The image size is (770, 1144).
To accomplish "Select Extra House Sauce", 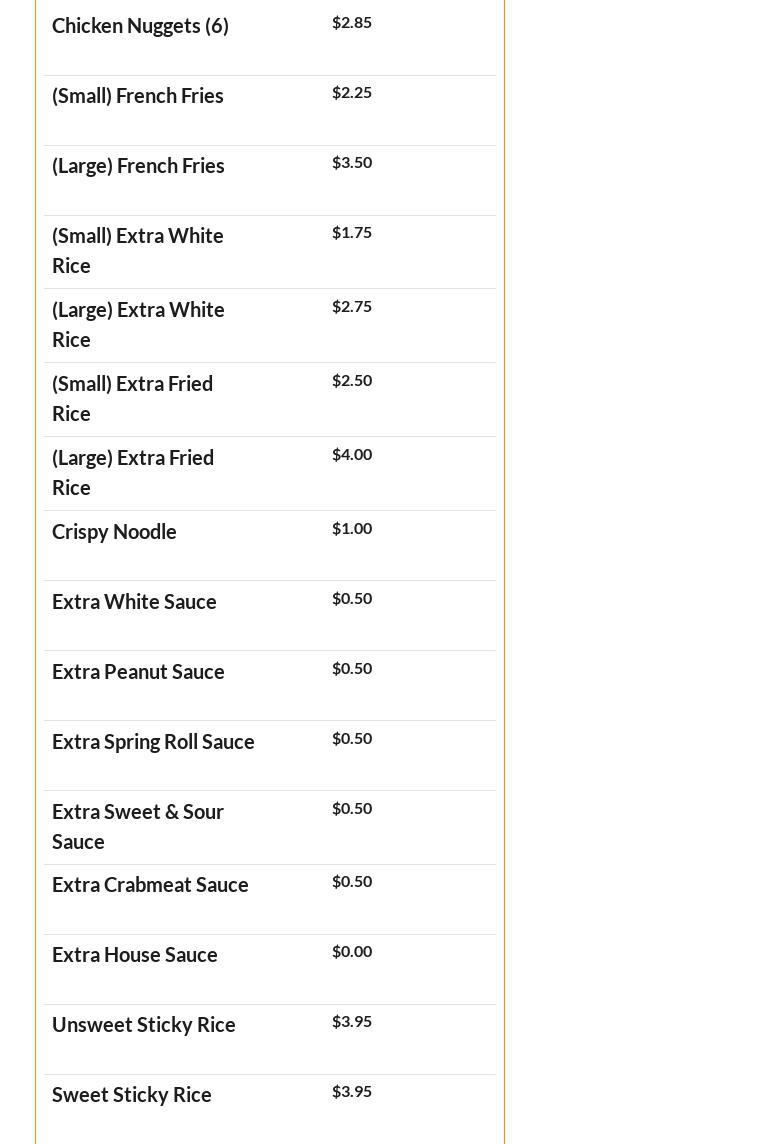I will click(x=135, y=955).
